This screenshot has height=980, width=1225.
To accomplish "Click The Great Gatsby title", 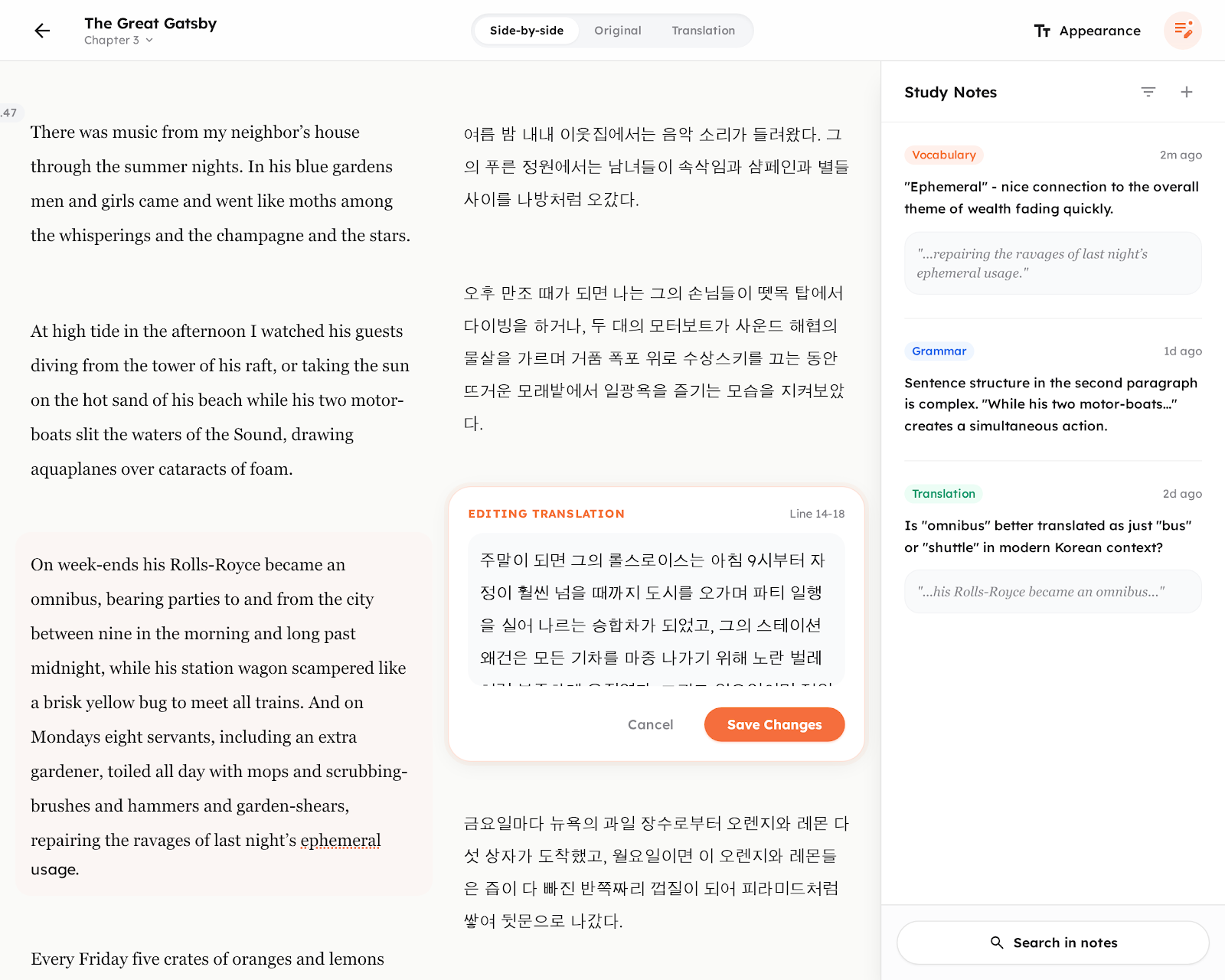I will 151,23.
